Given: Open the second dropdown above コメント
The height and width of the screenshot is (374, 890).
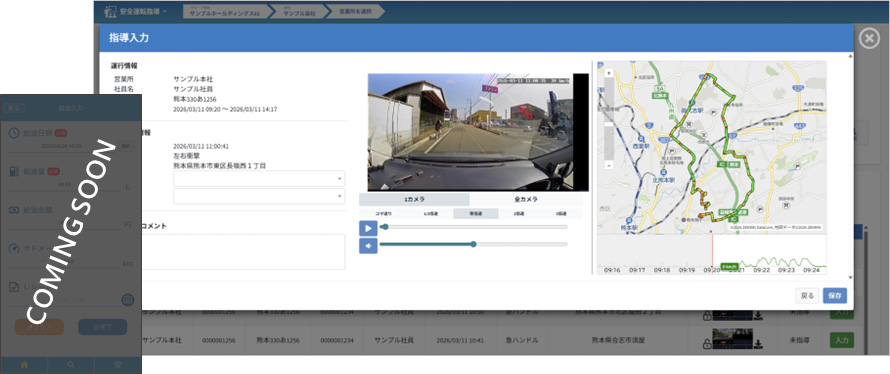Looking at the screenshot, I should (259, 196).
